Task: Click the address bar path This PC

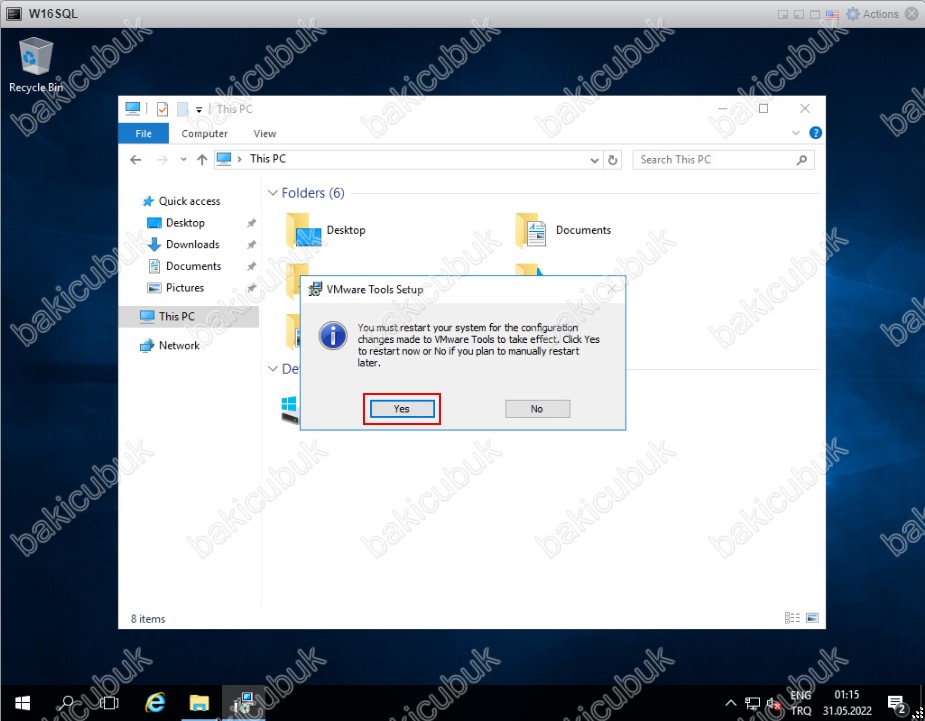Action: coord(268,159)
